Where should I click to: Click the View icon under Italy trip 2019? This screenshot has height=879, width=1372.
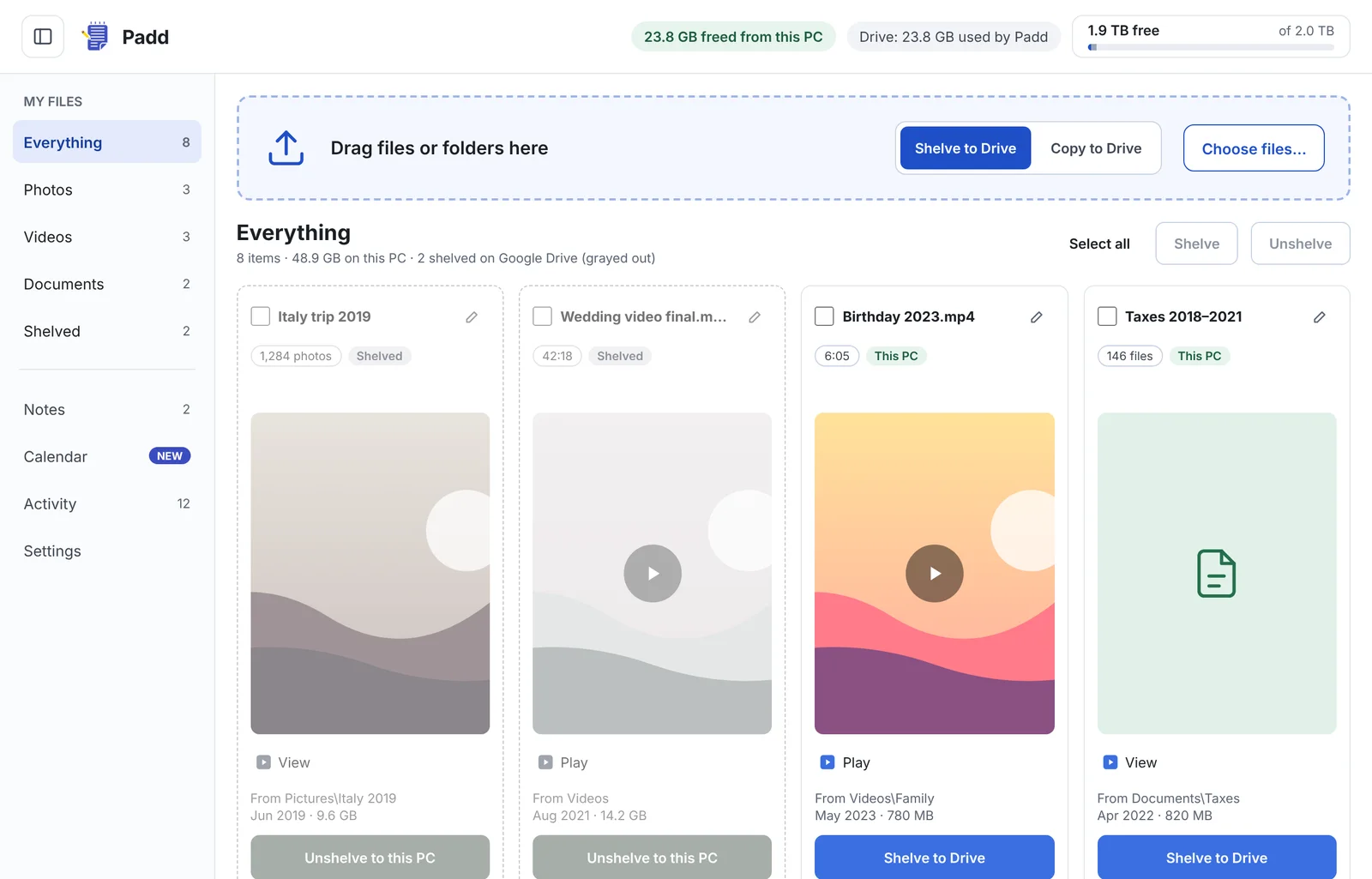click(264, 762)
